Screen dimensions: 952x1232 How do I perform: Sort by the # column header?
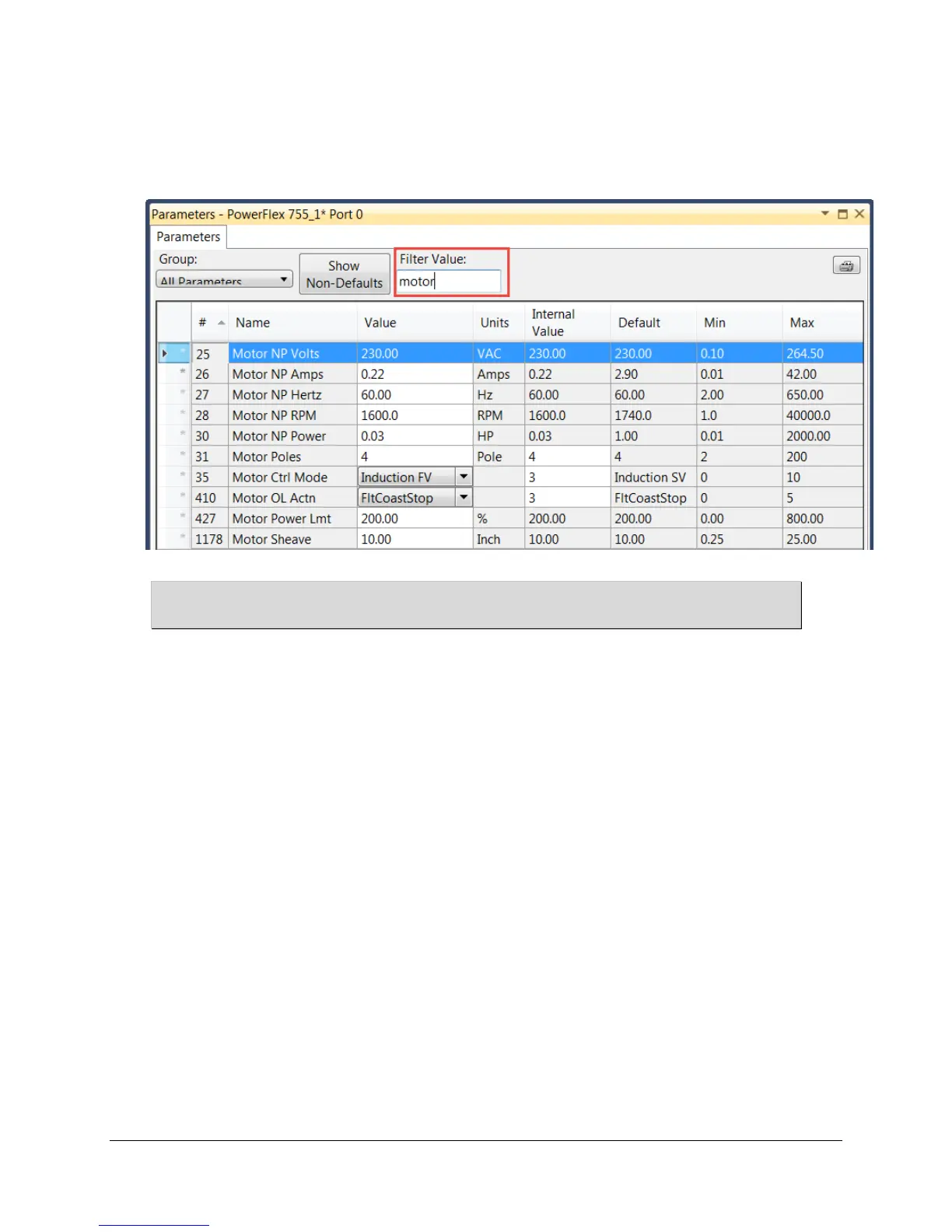pos(209,322)
